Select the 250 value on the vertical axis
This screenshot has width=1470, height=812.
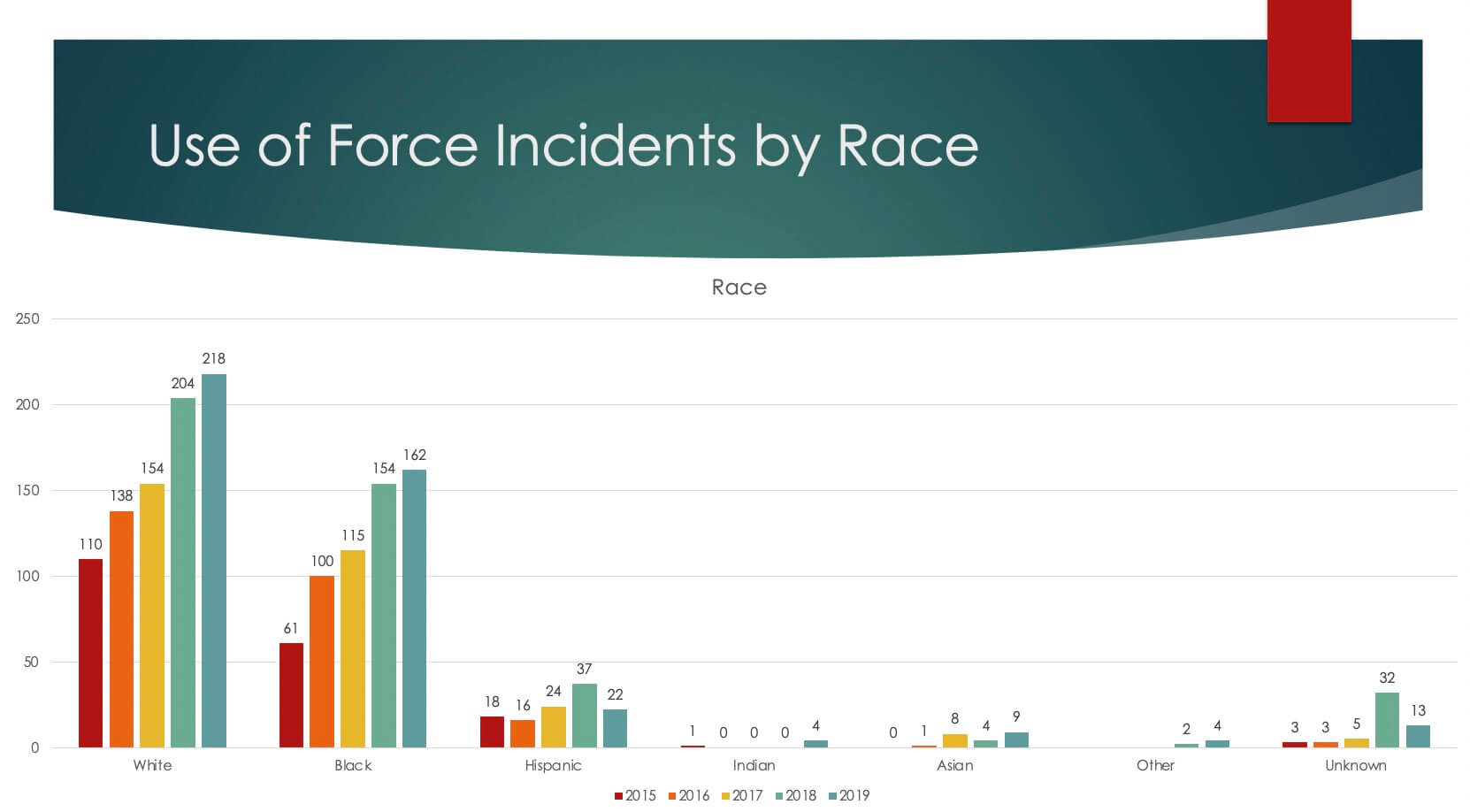(x=27, y=318)
